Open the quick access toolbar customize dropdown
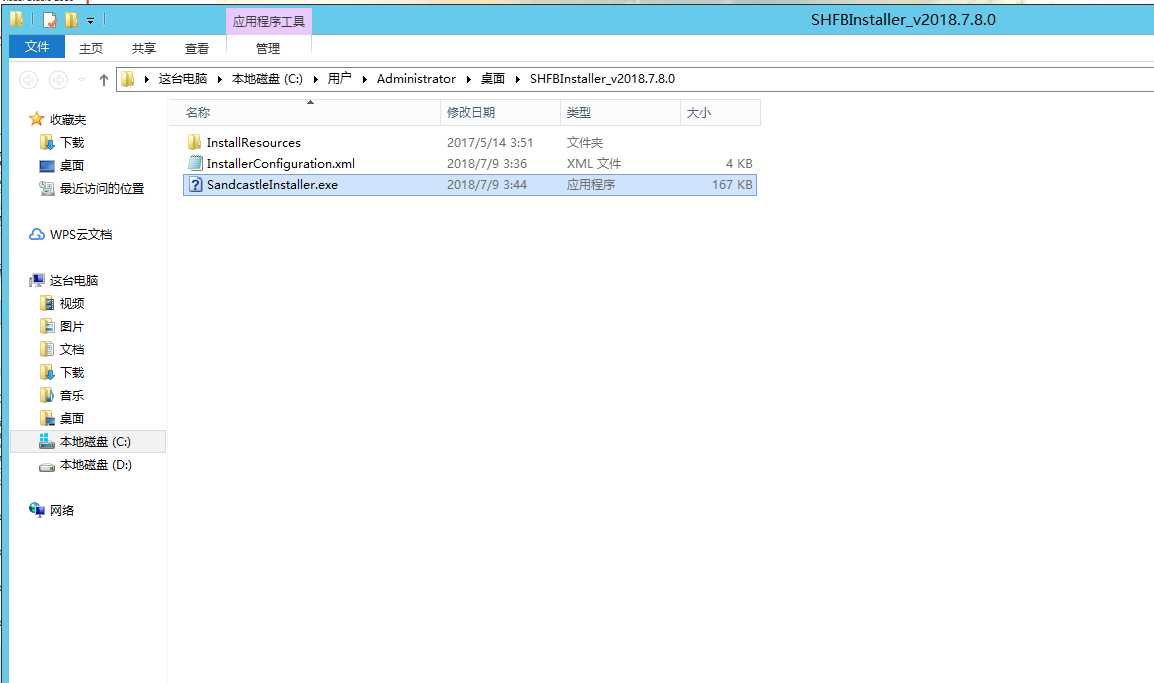 91,21
